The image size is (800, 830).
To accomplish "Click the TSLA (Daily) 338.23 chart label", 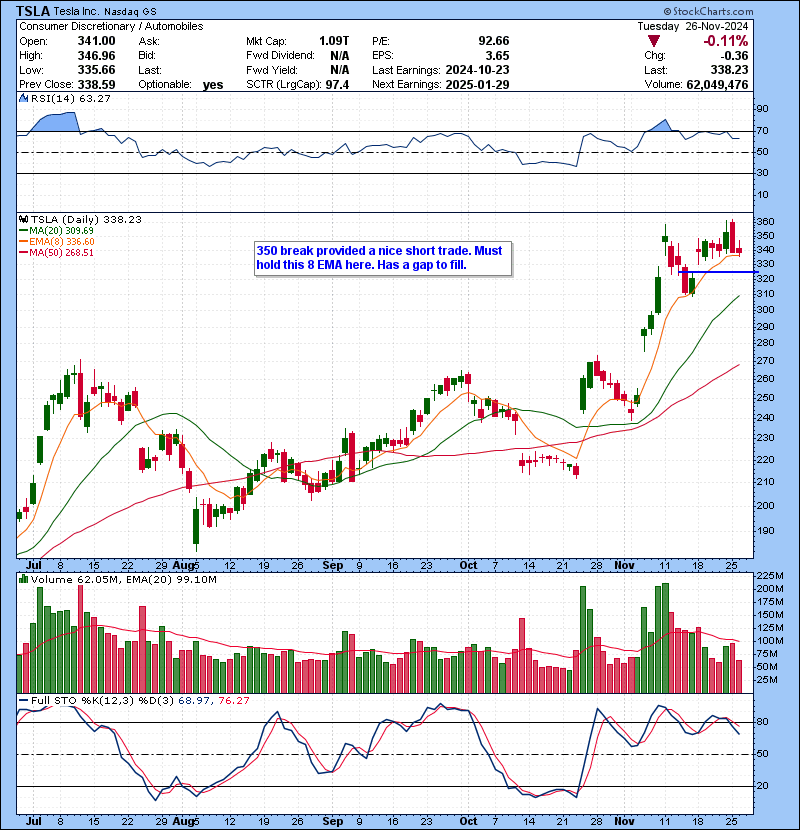I will [86, 219].
